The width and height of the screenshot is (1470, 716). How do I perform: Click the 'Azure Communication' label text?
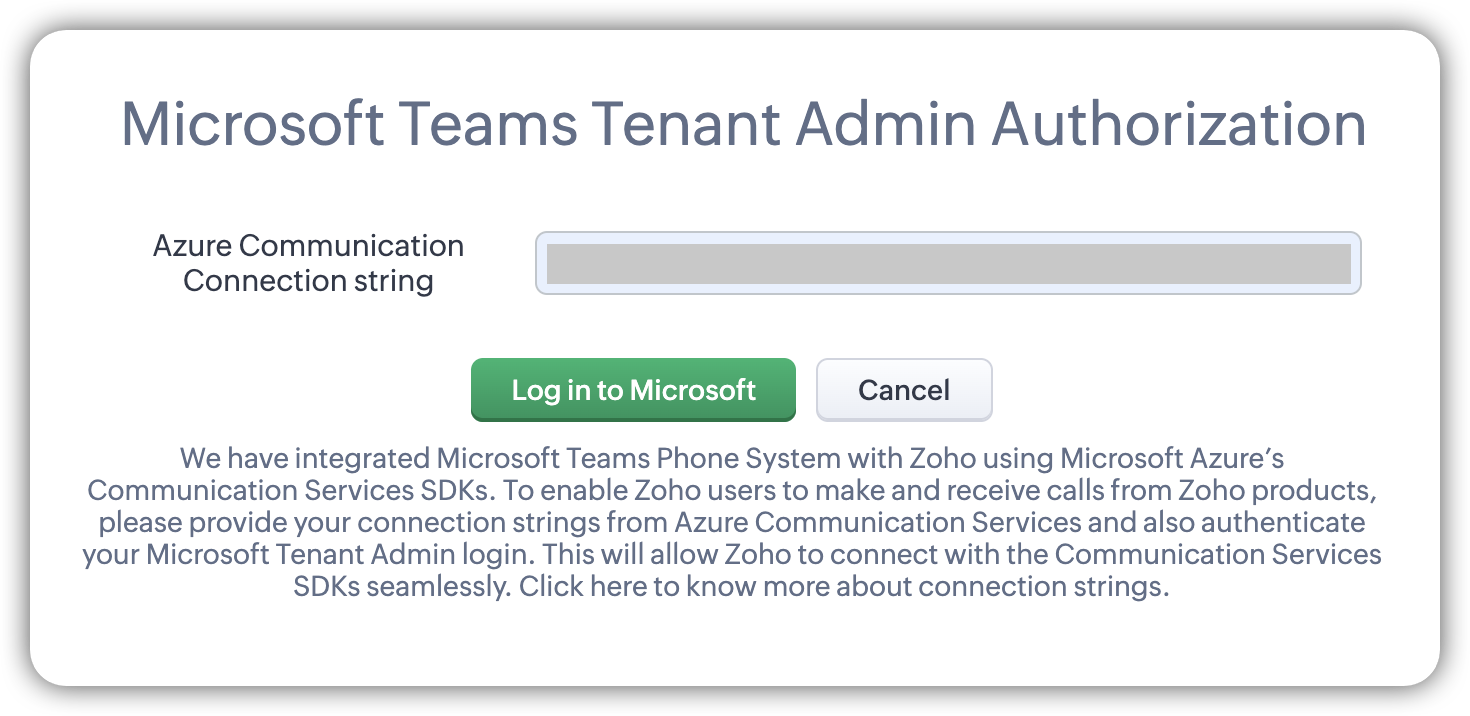pos(308,246)
